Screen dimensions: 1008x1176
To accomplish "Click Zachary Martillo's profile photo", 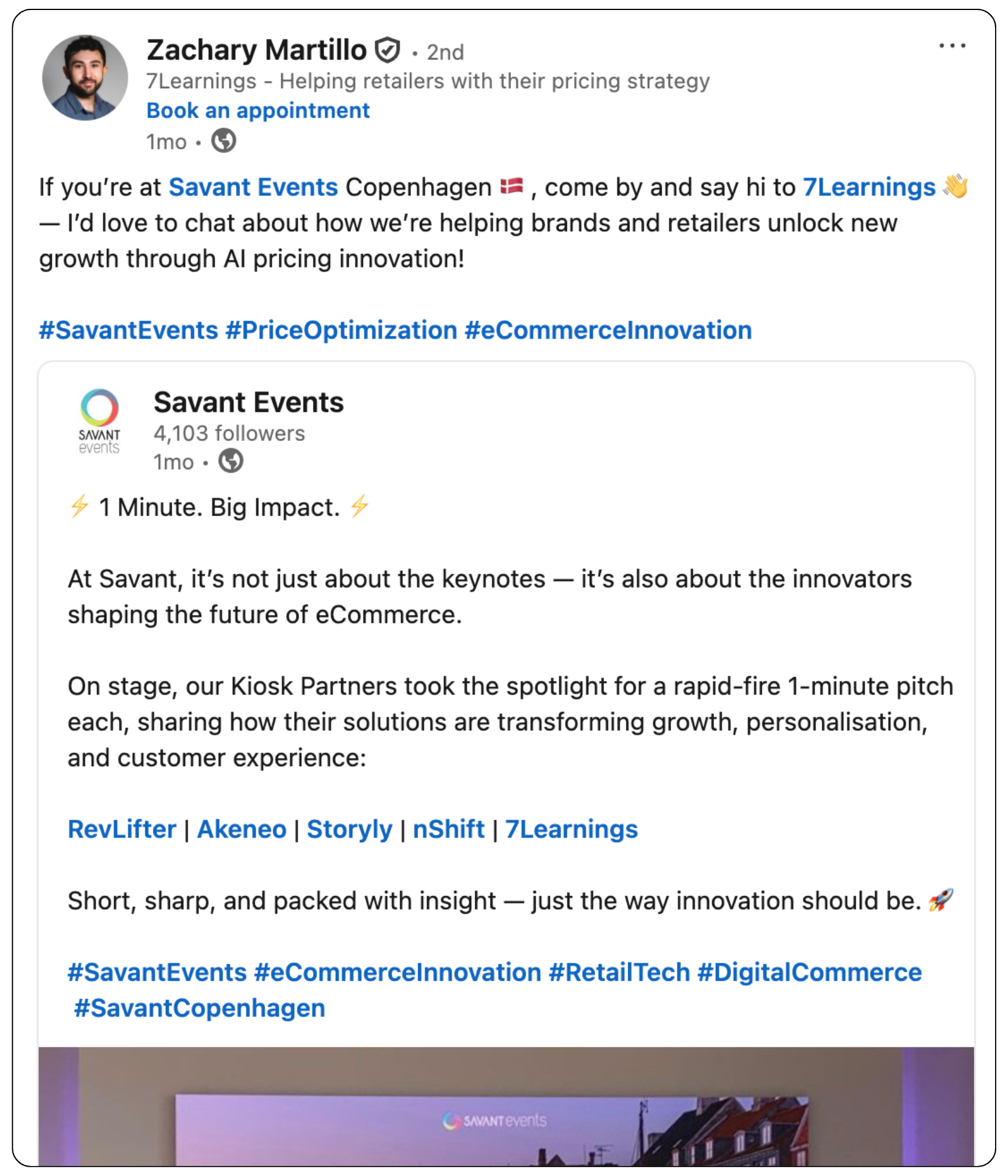I will pos(85,78).
